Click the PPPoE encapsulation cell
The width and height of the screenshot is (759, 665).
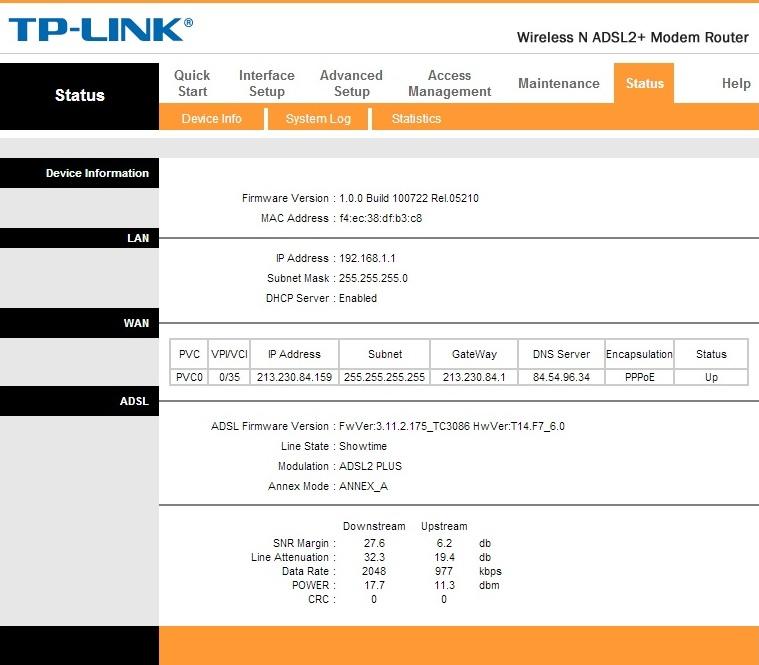coord(639,377)
